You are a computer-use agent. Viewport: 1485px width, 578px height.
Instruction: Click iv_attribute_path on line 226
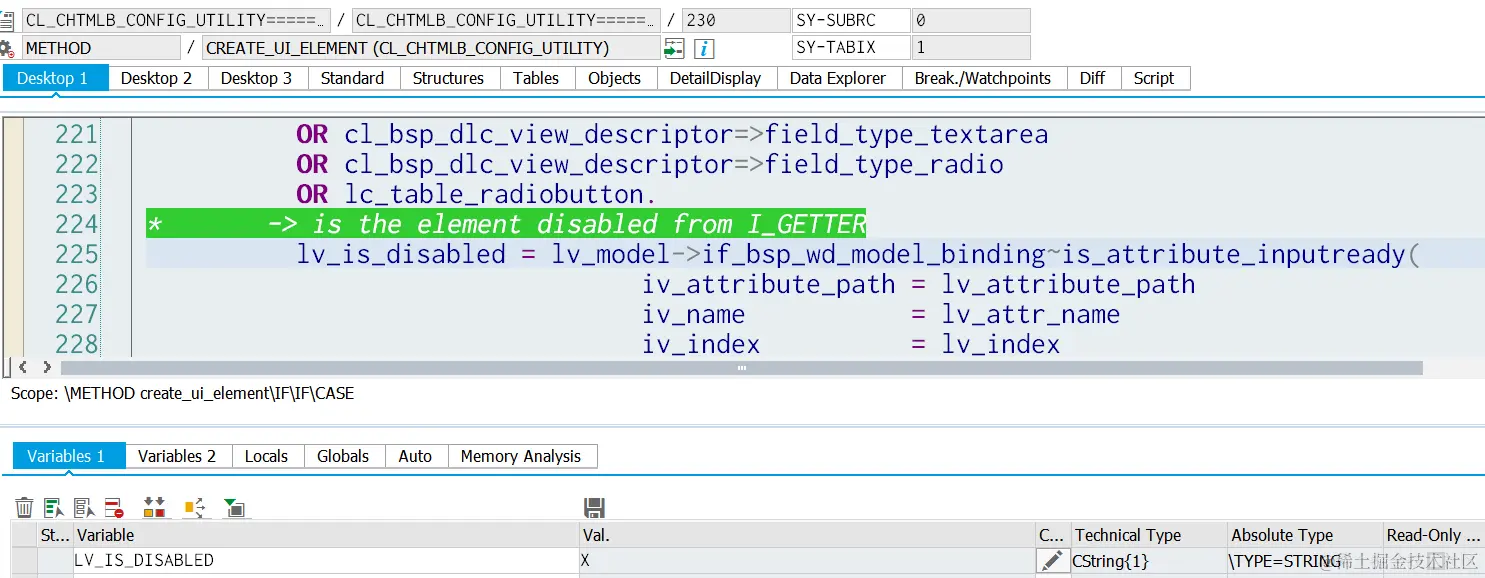(769, 284)
